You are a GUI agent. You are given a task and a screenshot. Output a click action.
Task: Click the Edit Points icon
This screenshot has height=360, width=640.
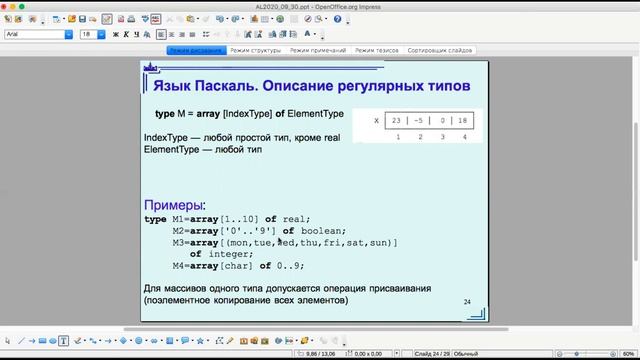tap(219, 341)
